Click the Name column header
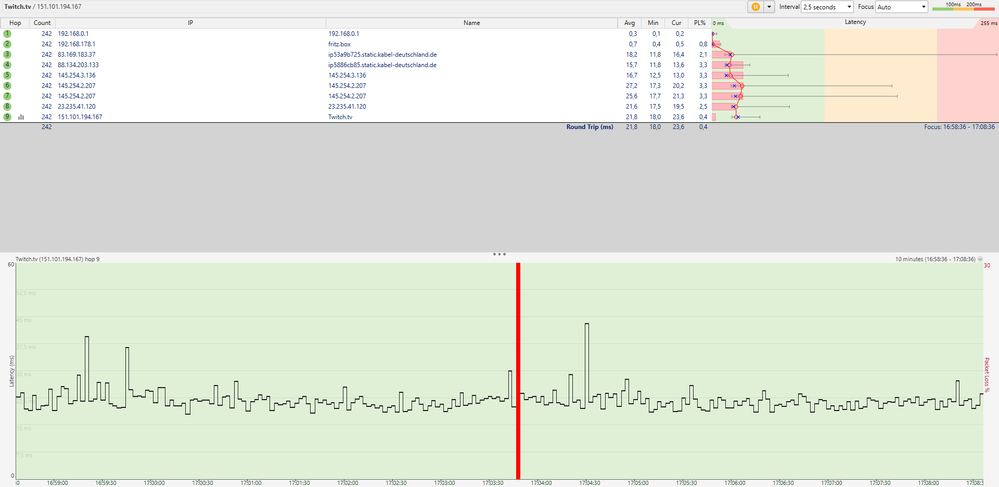Viewport: 999px width, 487px height. pos(471,23)
